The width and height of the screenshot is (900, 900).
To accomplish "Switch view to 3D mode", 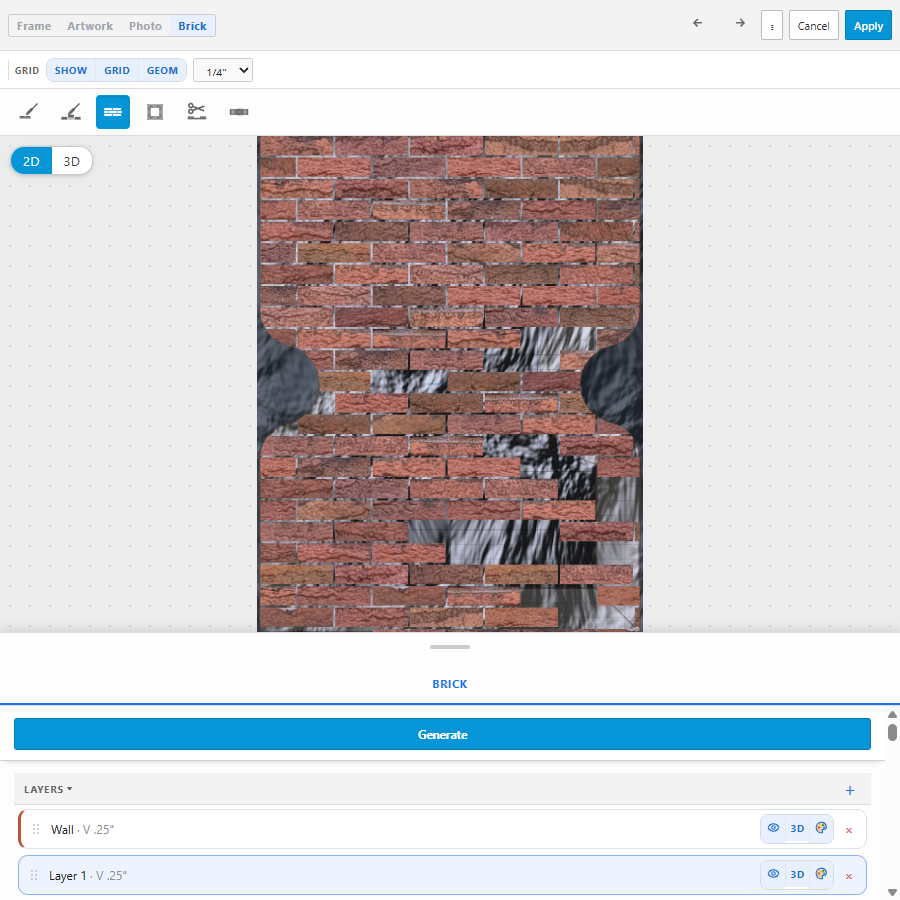I will (x=72, y=161).
